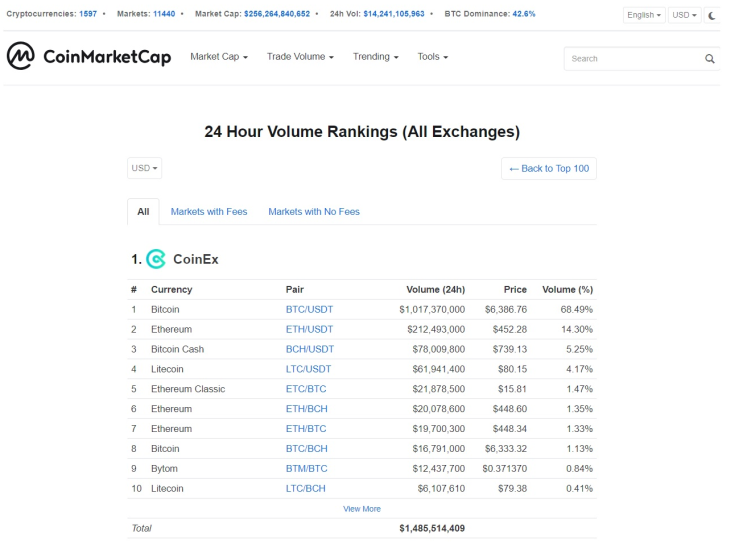Open the USD dropdown above the tabs
743x544 pixels.
(x=145, y=168)
